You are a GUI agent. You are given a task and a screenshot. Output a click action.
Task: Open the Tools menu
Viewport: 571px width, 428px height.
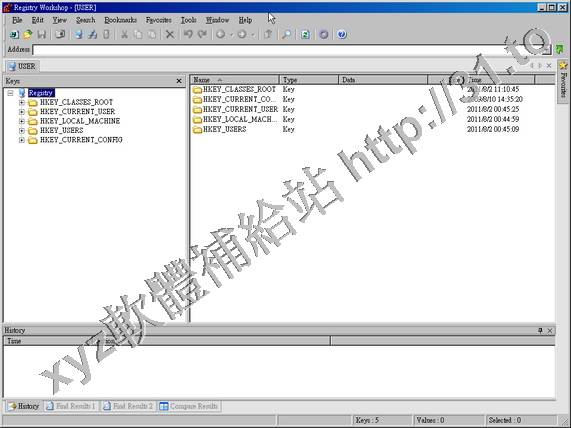[189, 20]
